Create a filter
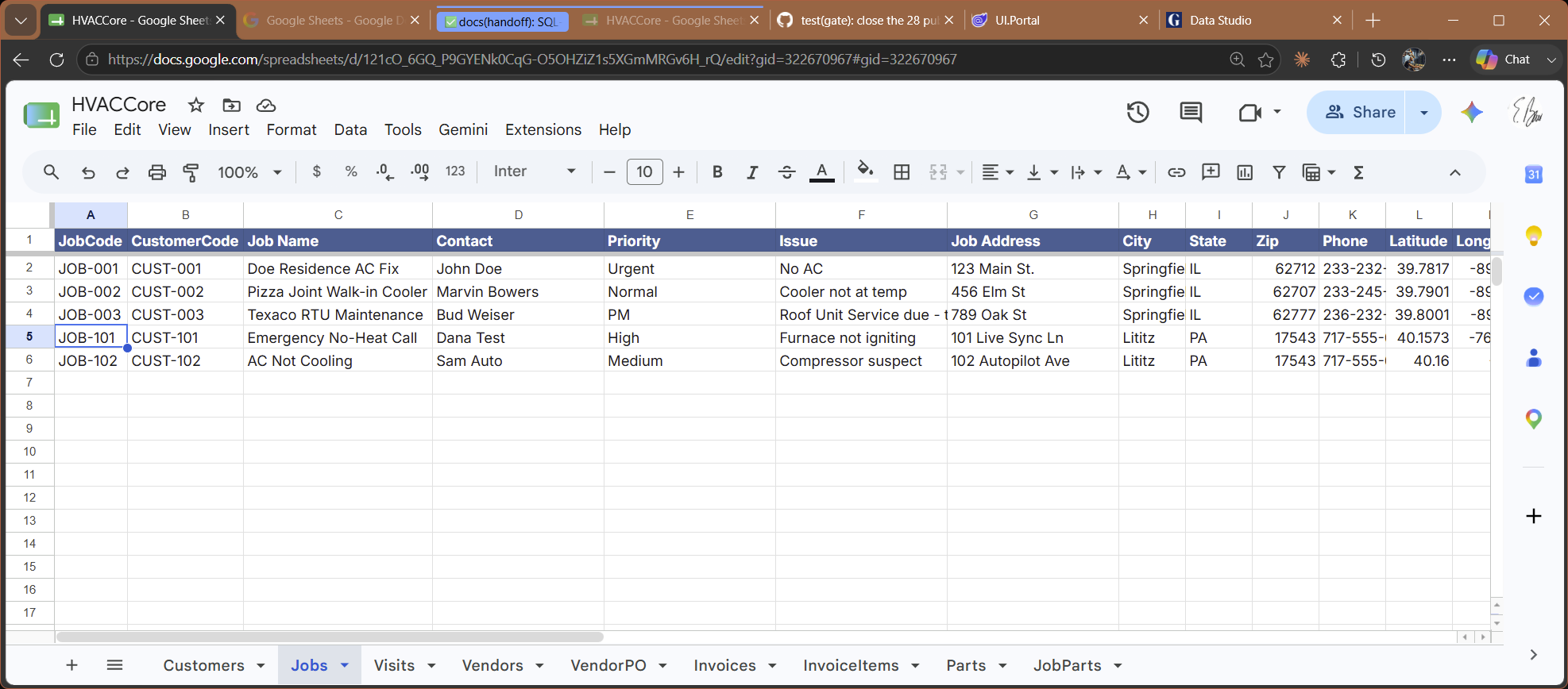Image resolution: width=1568 pixels, height=689 pixels. pyautogui.click(x=1279, y=172)
